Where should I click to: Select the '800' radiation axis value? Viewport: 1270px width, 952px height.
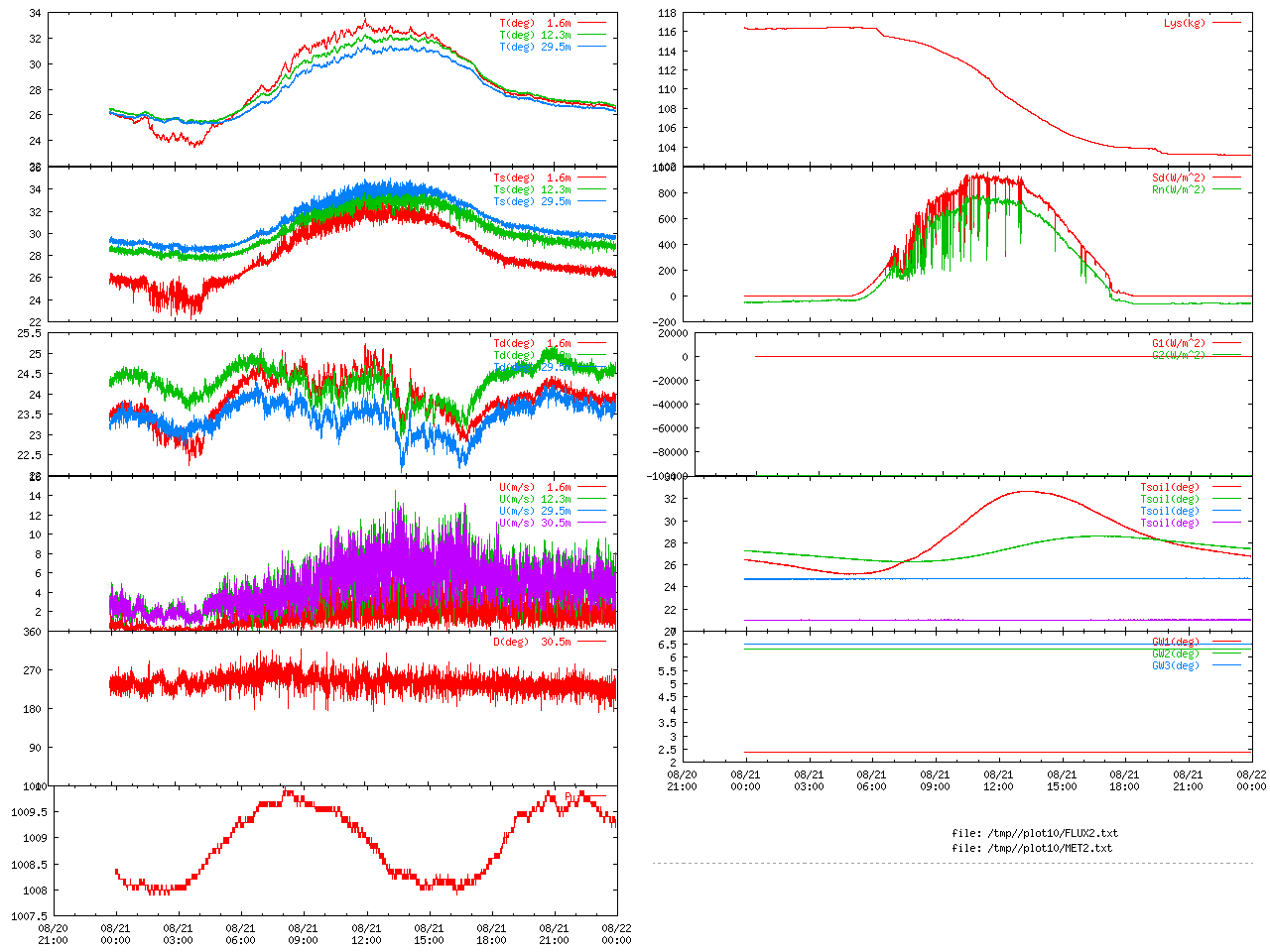[x=667, y=194]
